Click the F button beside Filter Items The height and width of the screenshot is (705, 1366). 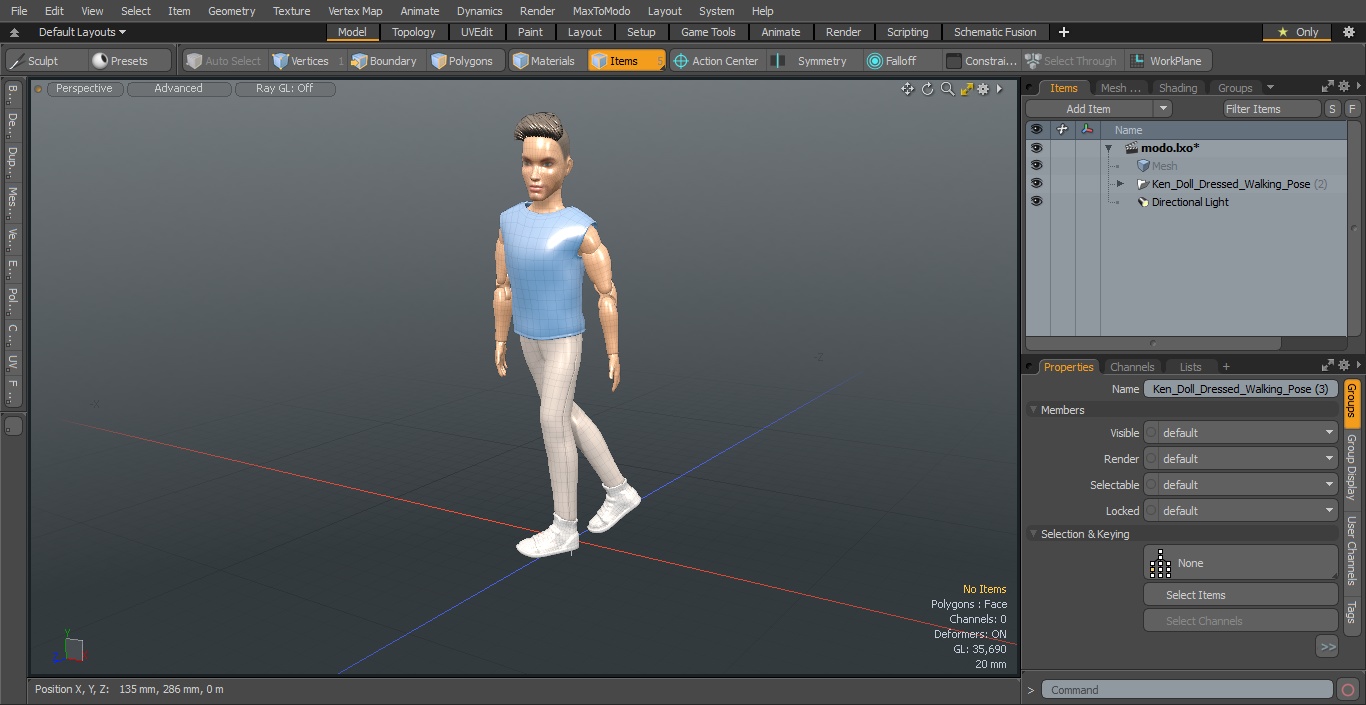1352,109
